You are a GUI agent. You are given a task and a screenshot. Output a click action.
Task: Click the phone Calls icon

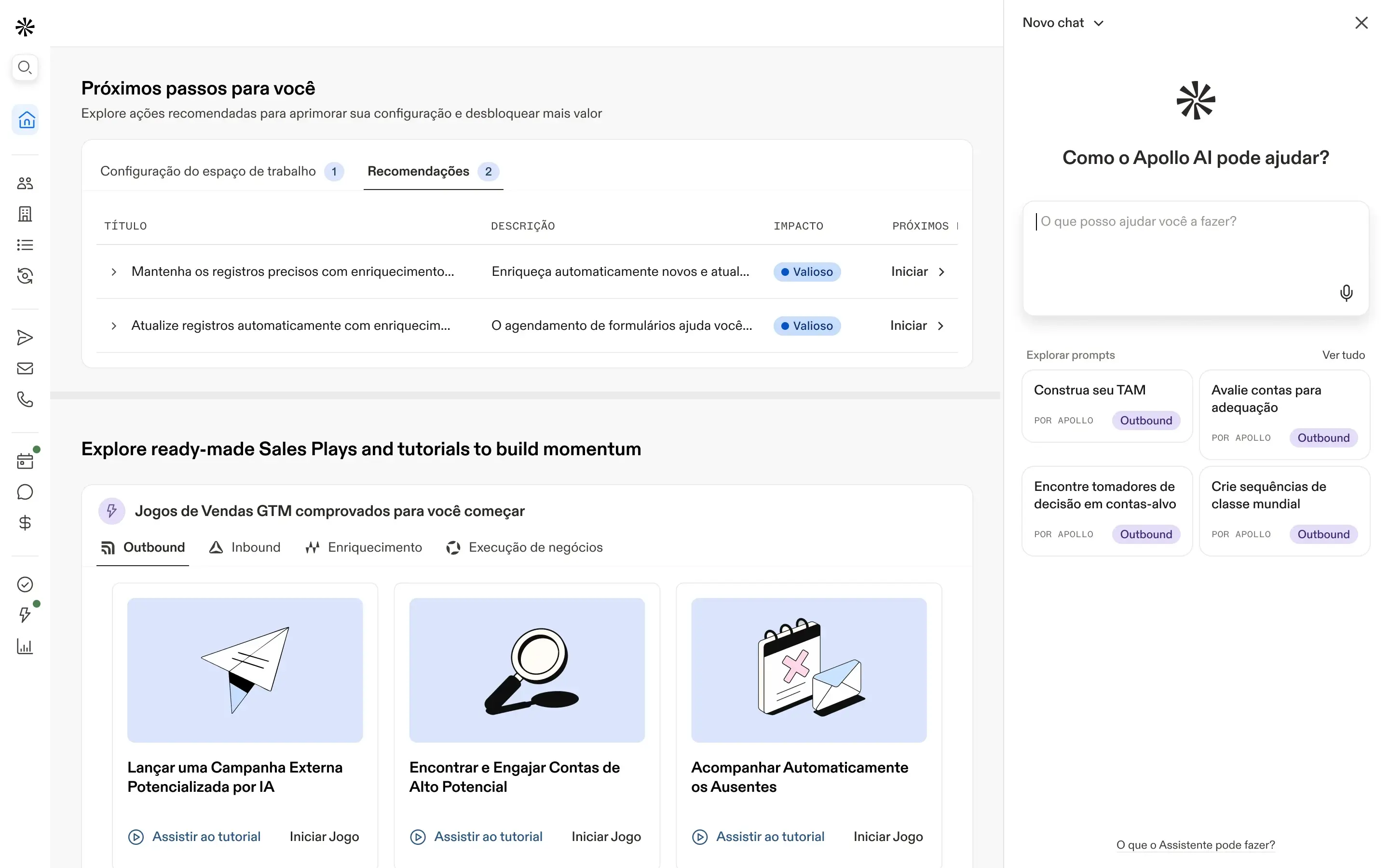[25, 399]
